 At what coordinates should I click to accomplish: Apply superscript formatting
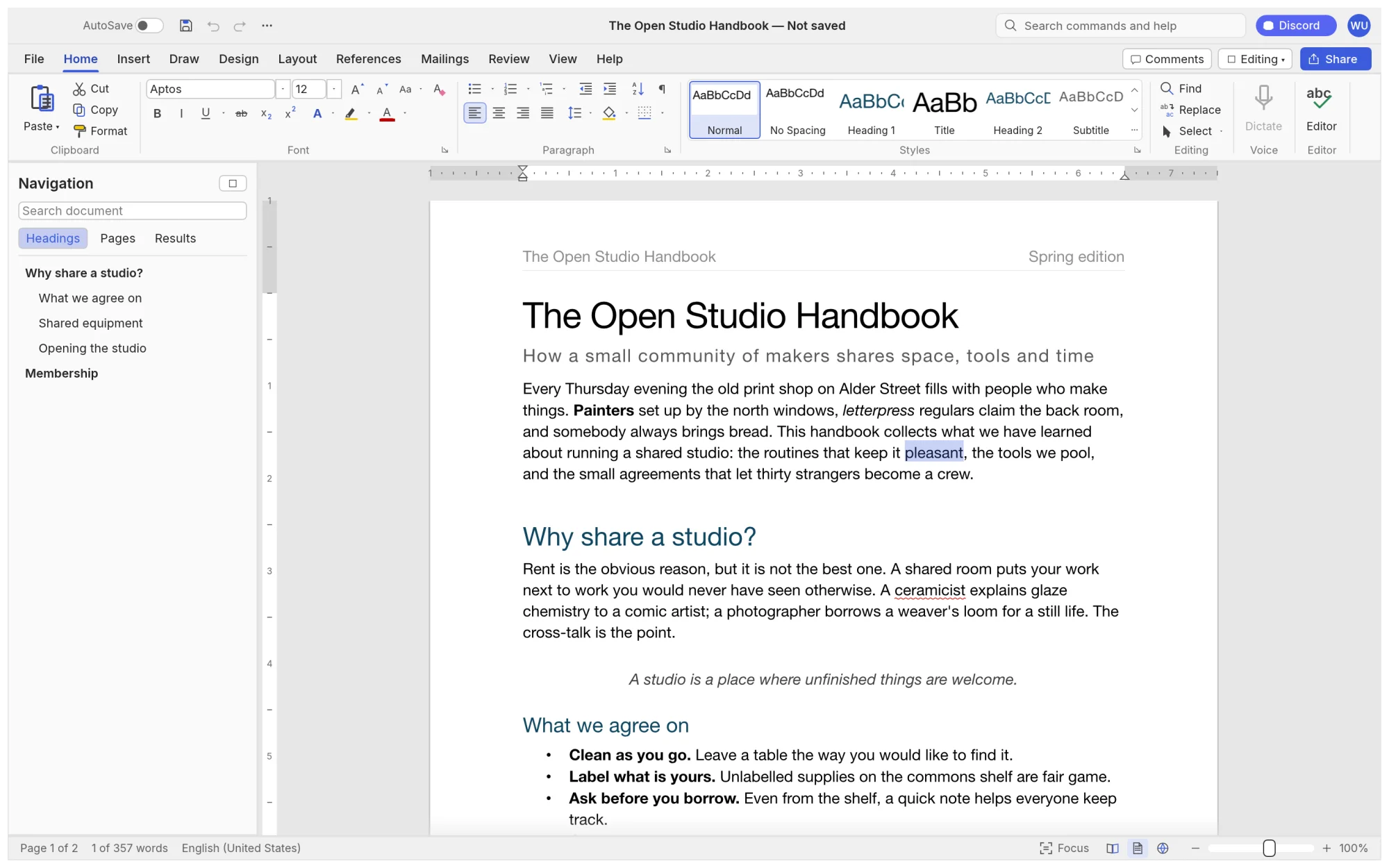(x=290, y=113)
